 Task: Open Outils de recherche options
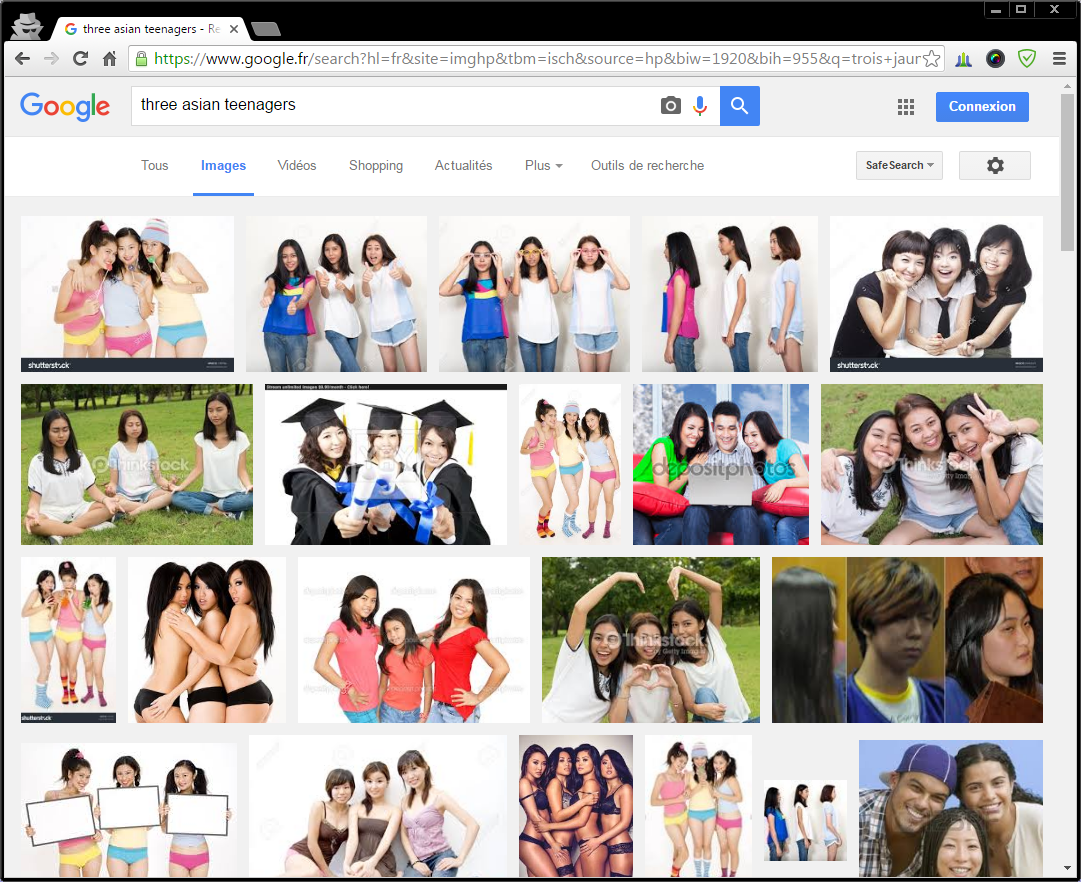[647, 166]
